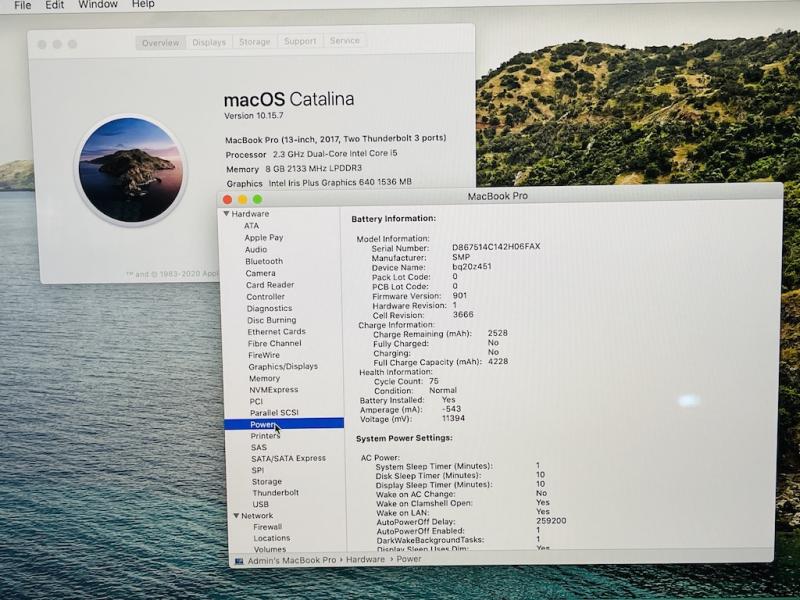800x600 pixels.
Task: Click Power in the bottom path bar
Action: click(x=409, y=559)
